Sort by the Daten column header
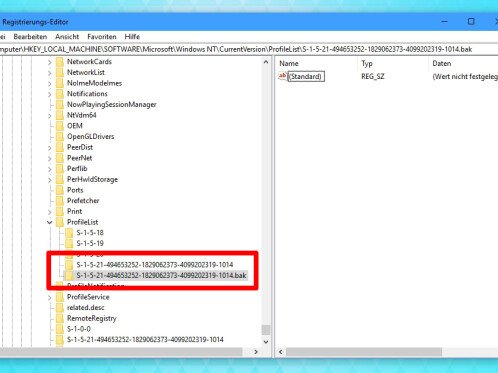Screen dimensions: 498x373 [442, 63]
